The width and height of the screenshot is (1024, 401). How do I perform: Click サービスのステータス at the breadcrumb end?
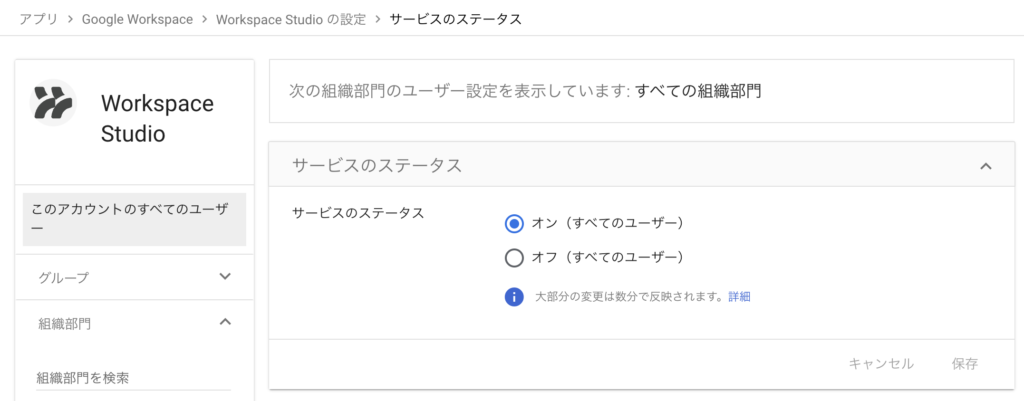point(455,19)
